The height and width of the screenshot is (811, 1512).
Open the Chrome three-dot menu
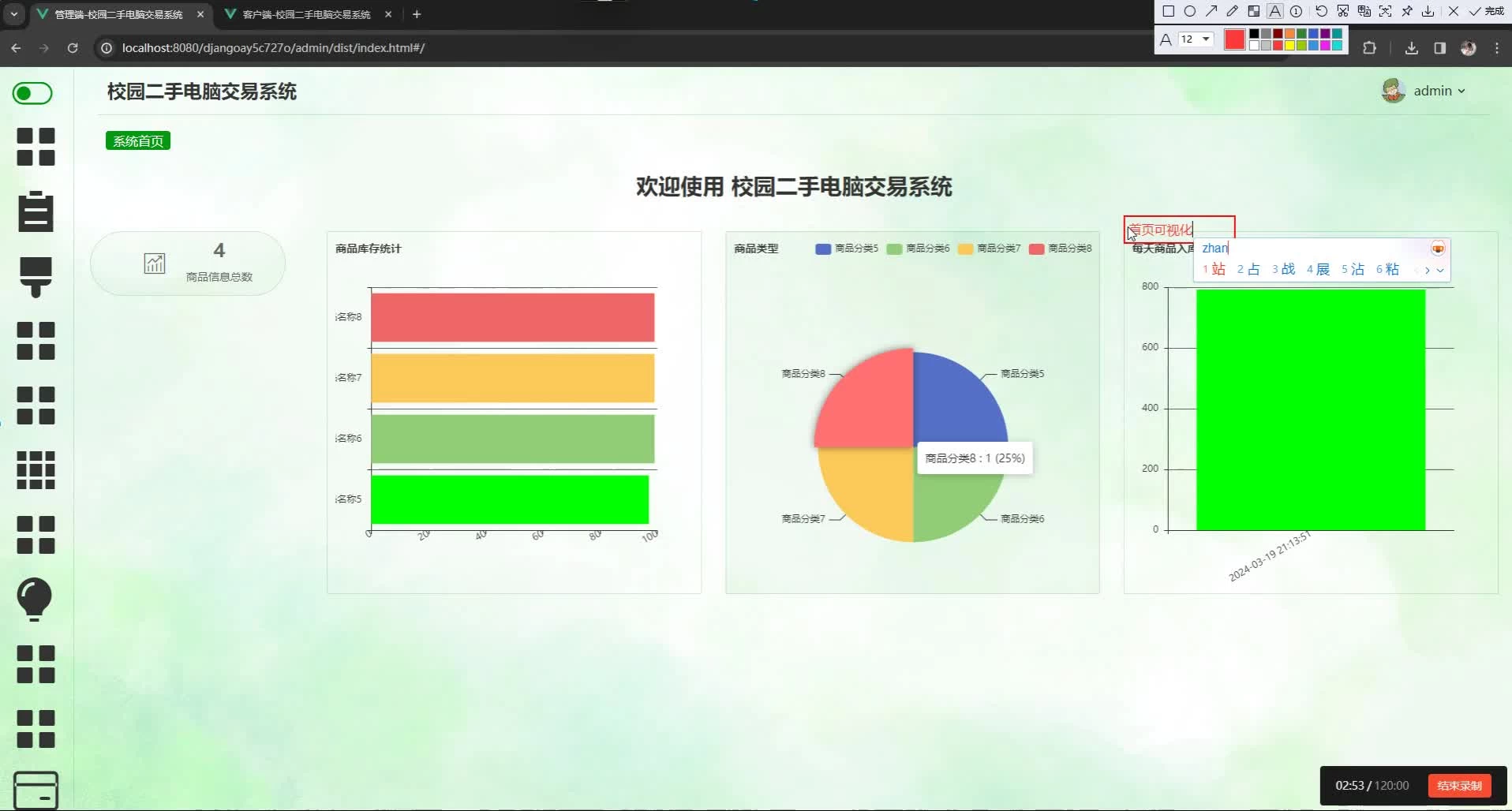coord(1497,48)
